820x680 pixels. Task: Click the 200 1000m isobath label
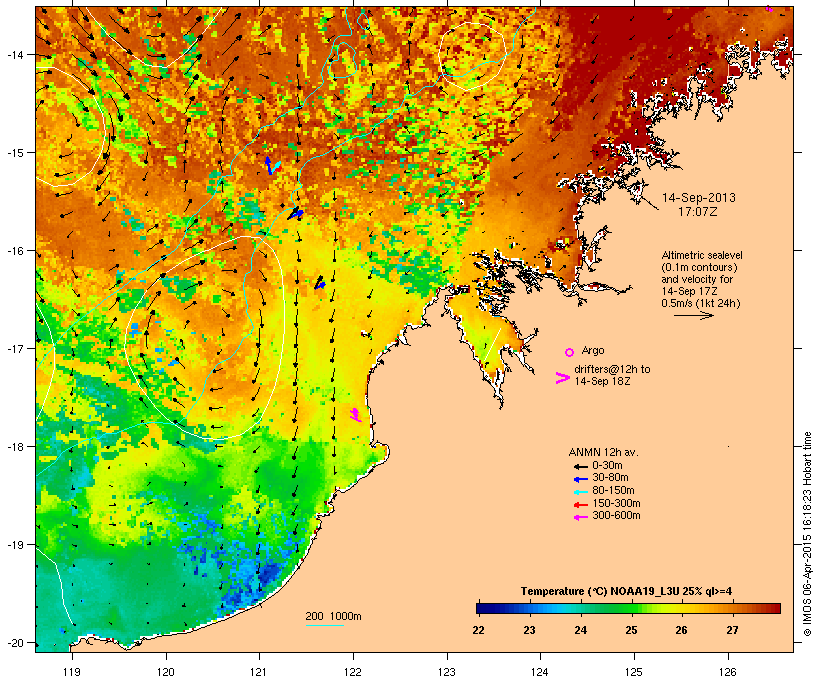coord(333,616)
